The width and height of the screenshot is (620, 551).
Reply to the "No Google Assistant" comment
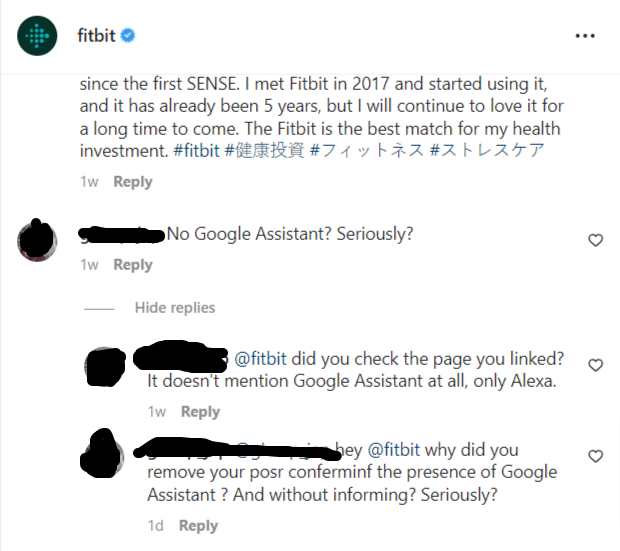point(133,265)
